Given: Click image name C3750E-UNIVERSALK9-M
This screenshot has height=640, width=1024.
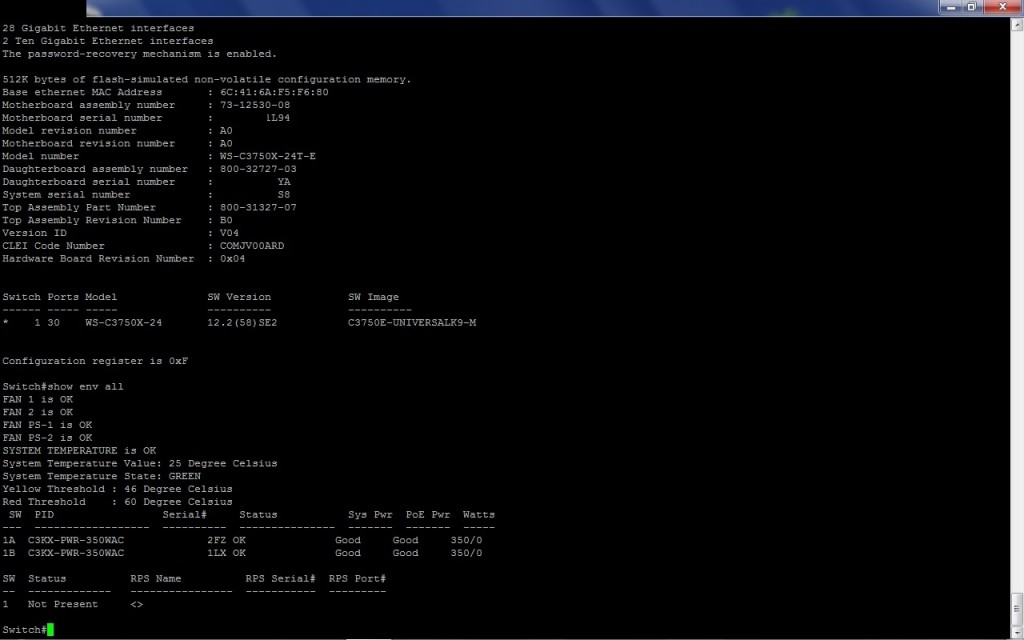Looking at the screenshot, I should point(412,323).
